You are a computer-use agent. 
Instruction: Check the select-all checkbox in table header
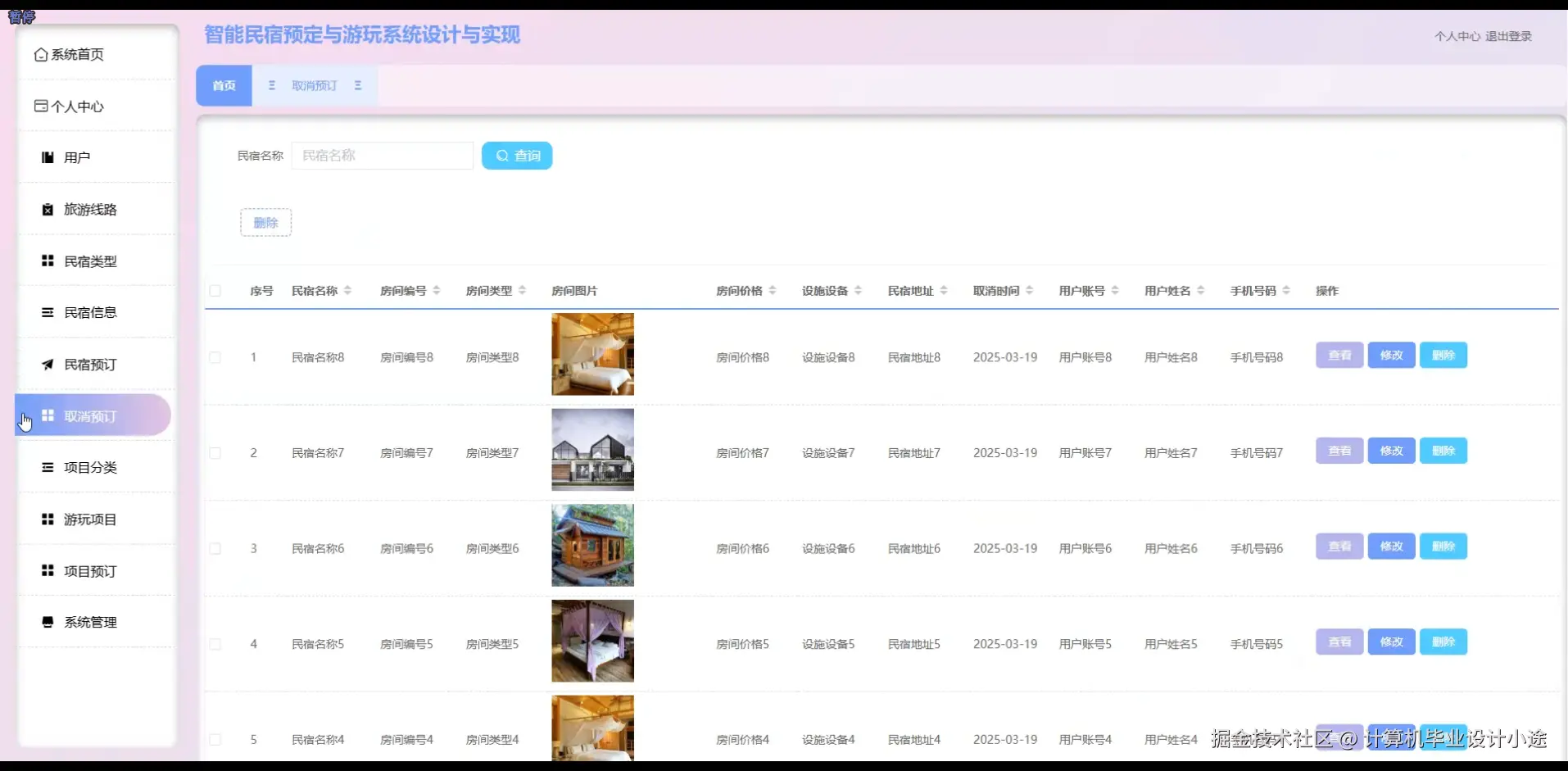(x=215, y=291)
